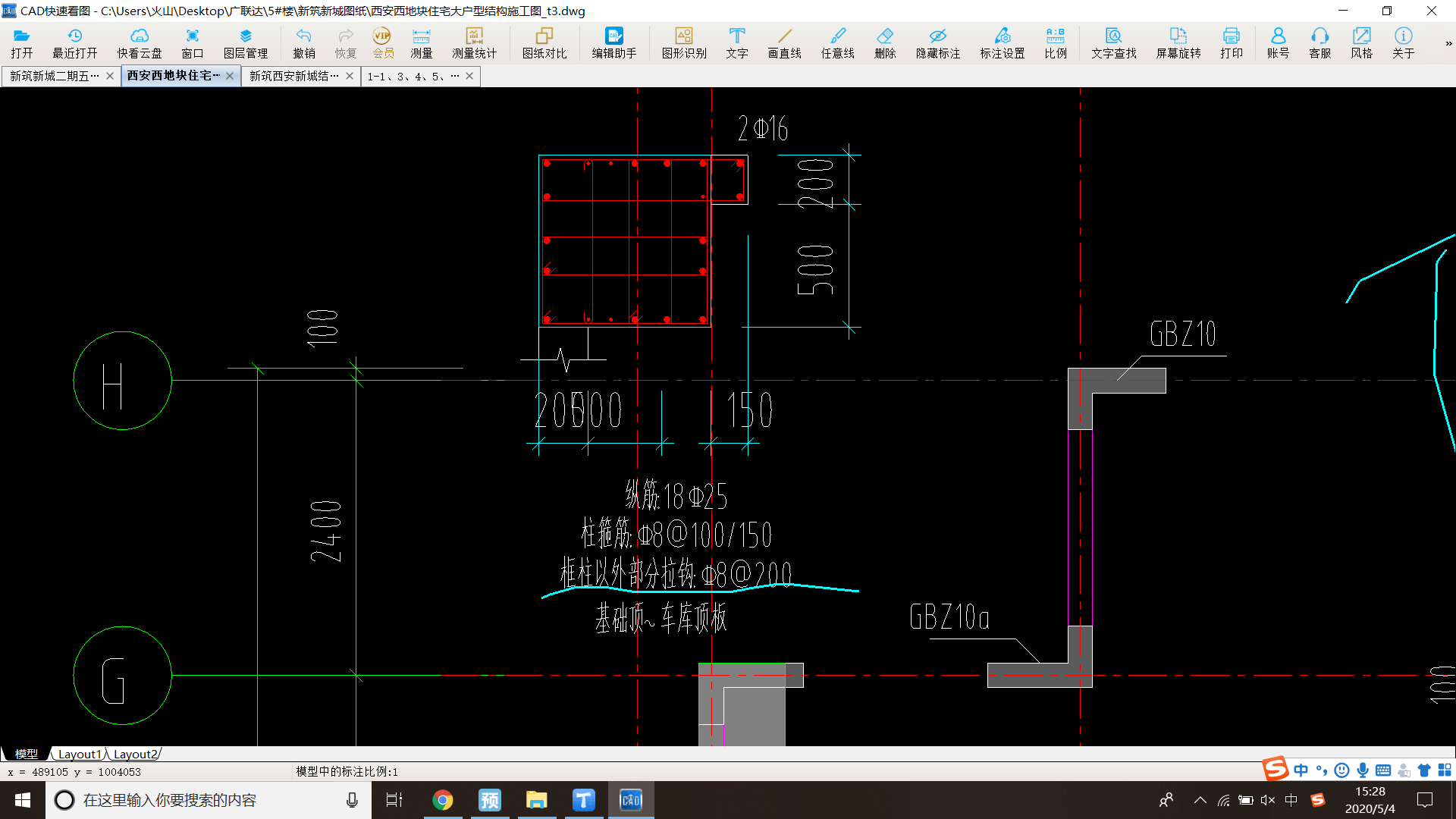Screen dimensions: 1456x819
Task: Redo with the 恢复 button
Action: point(346,43)
